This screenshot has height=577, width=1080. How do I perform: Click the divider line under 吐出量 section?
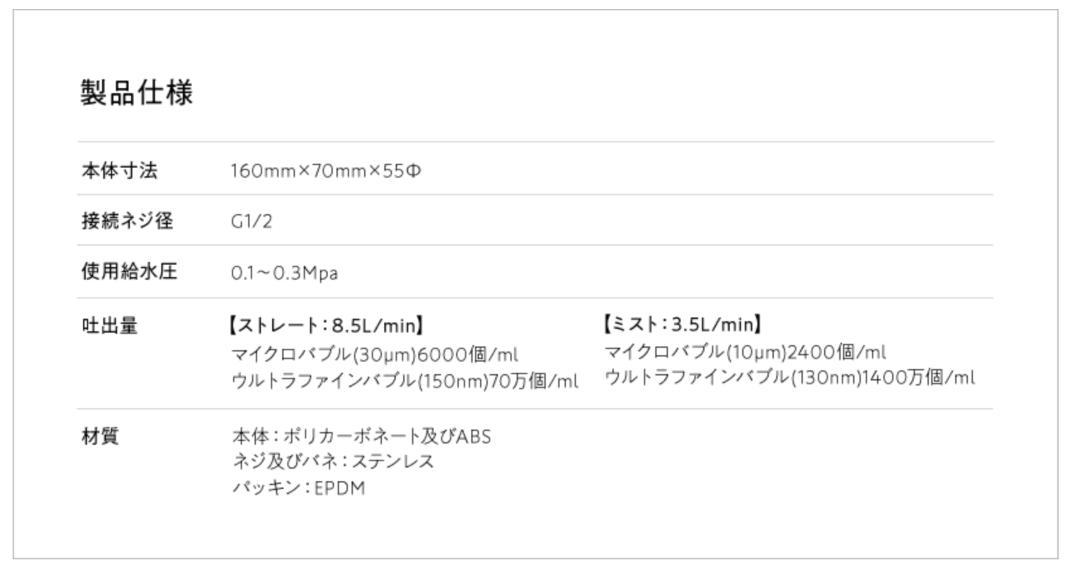coord(535,409)
